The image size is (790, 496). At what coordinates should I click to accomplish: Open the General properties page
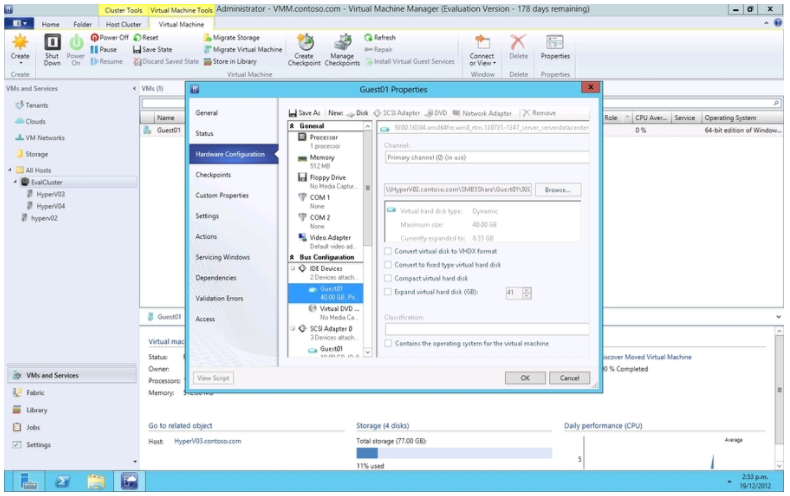pos(207,113)
